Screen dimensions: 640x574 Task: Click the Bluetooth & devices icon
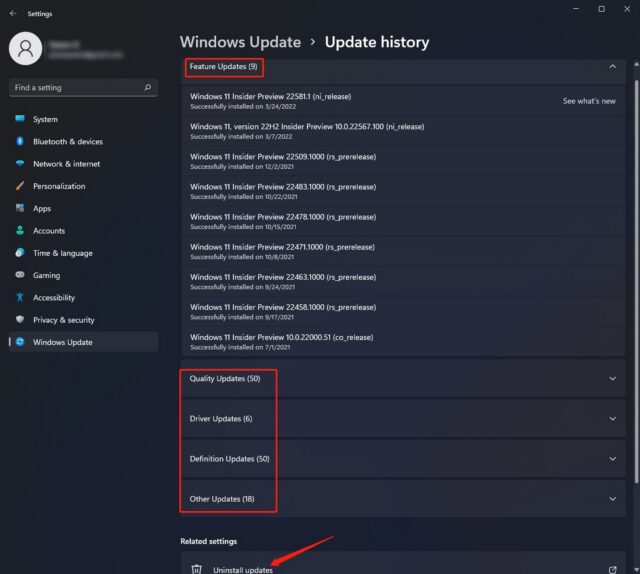[x=20, y=141]
